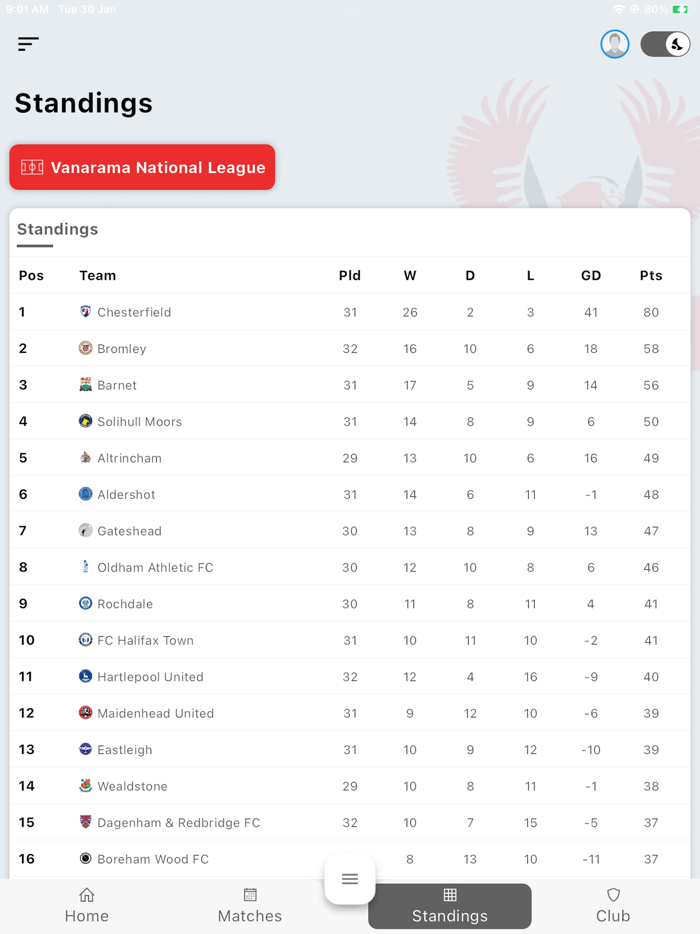The width and height of the screenshot is (700, 934).
Task: Click the Oldham Athletic FC crest
Action: pyautogui.click(x=84, y=567)
